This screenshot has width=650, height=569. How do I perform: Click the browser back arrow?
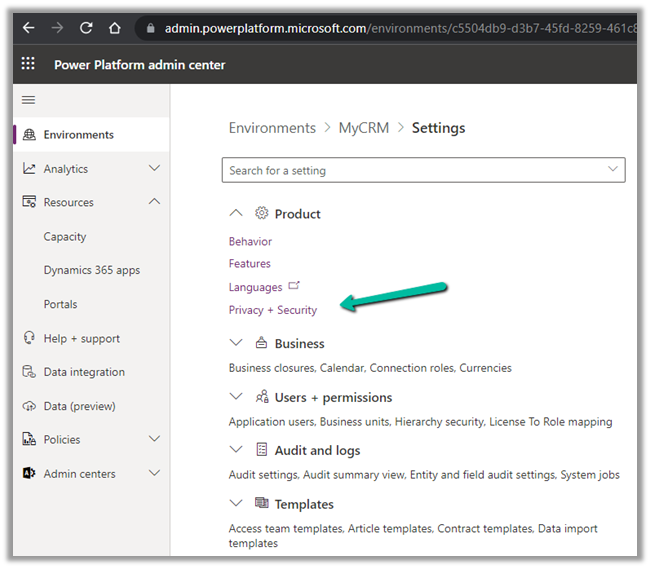28,28
